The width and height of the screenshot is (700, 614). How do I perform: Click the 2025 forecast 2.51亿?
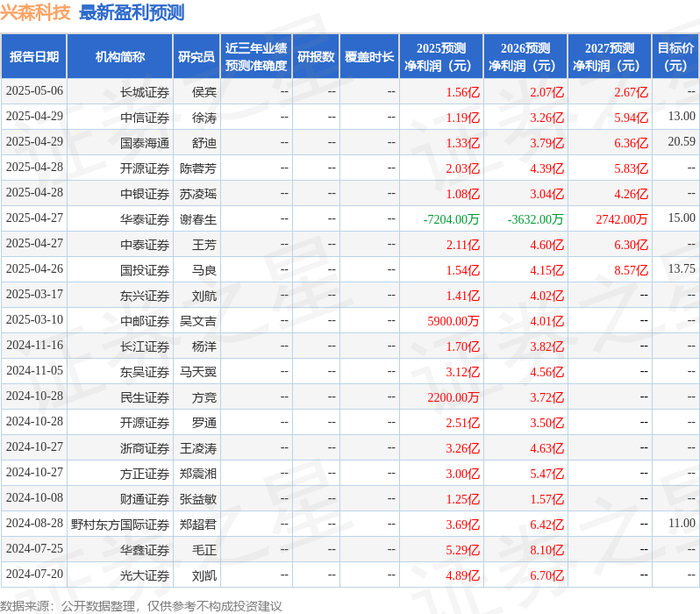463,423
